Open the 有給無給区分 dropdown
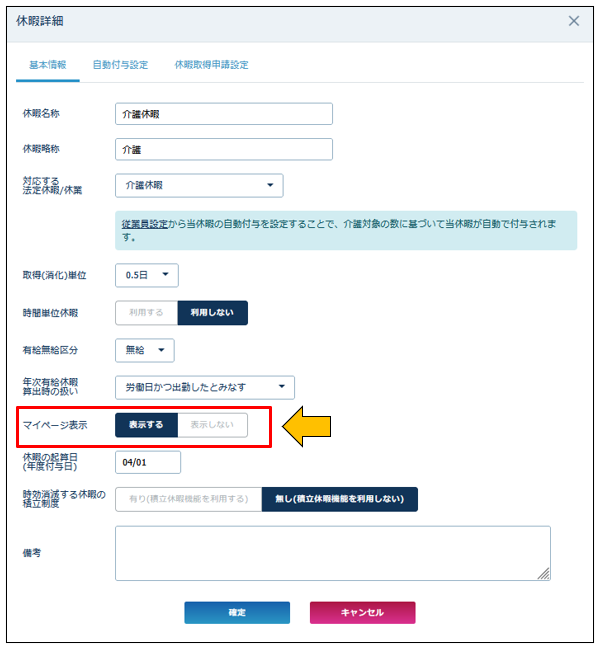 pos(144,350)
